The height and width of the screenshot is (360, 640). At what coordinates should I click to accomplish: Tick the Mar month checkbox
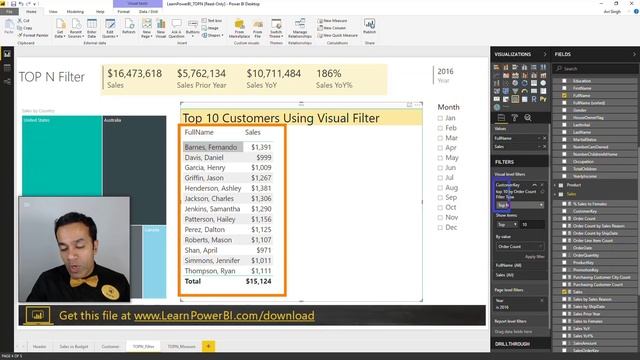click(x=440, y=138)
